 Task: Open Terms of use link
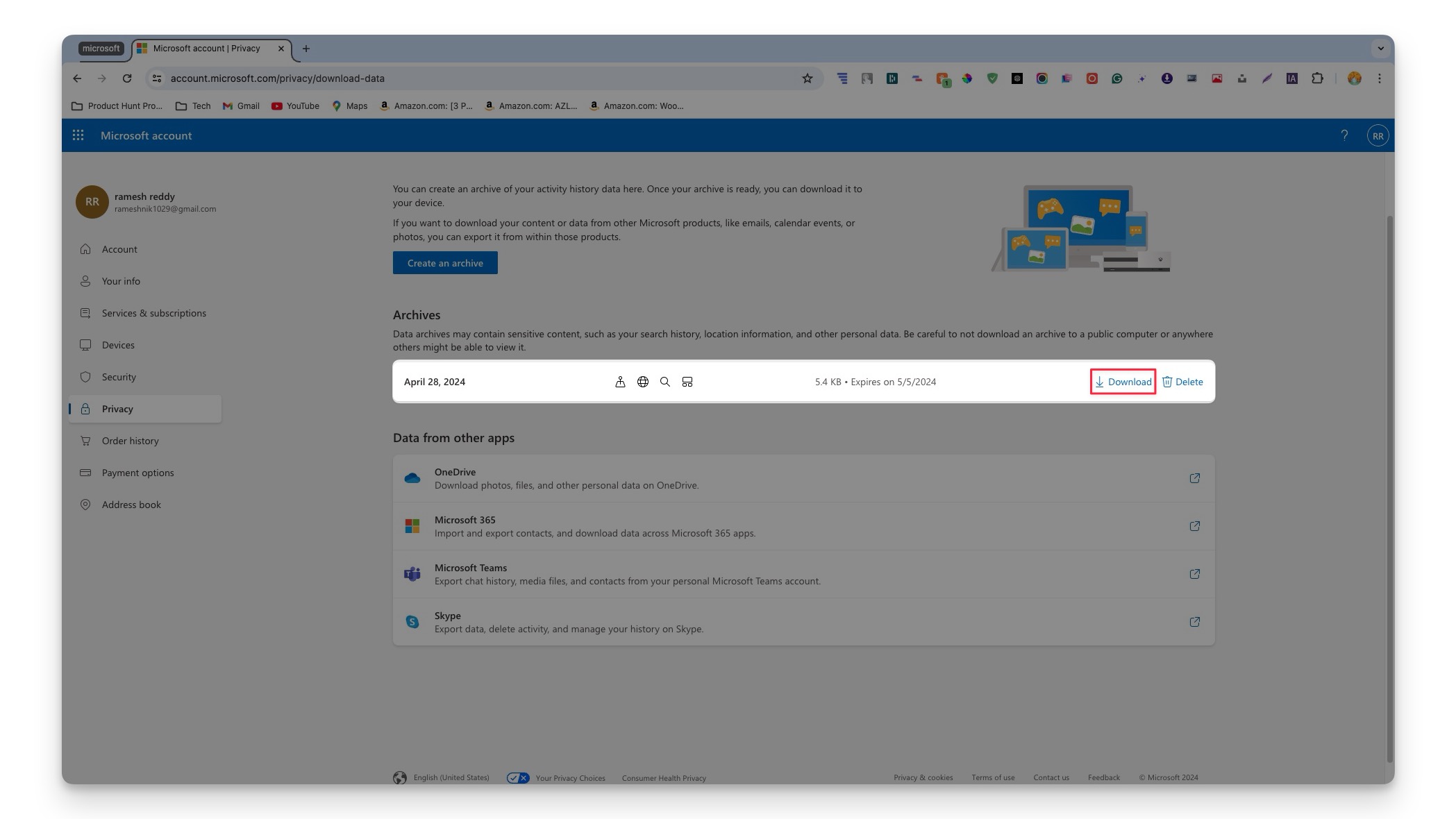click(993, 777)
